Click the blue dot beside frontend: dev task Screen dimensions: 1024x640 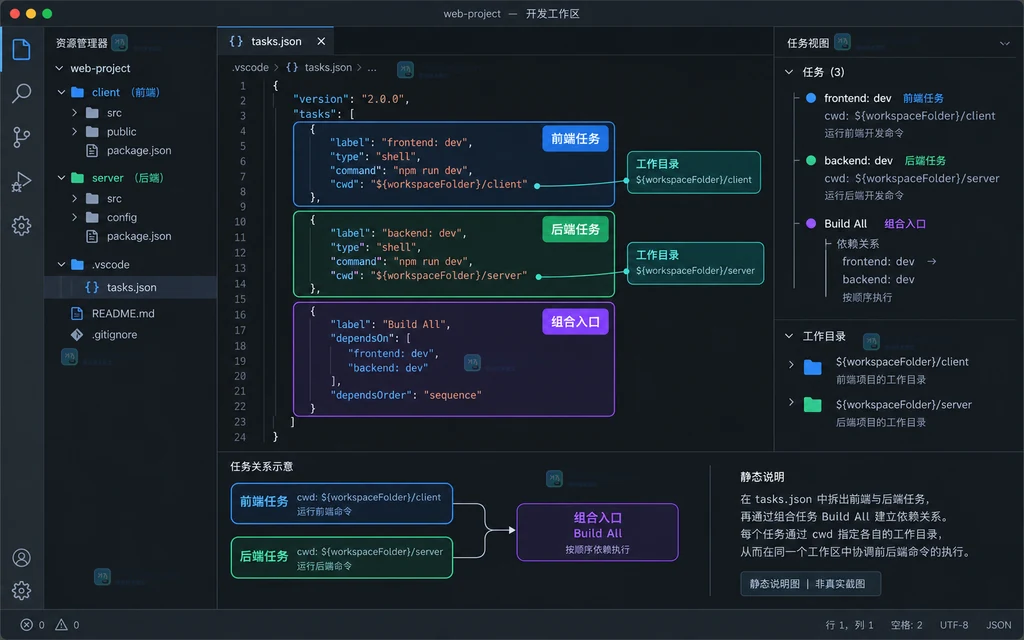[x=811, y=98]
